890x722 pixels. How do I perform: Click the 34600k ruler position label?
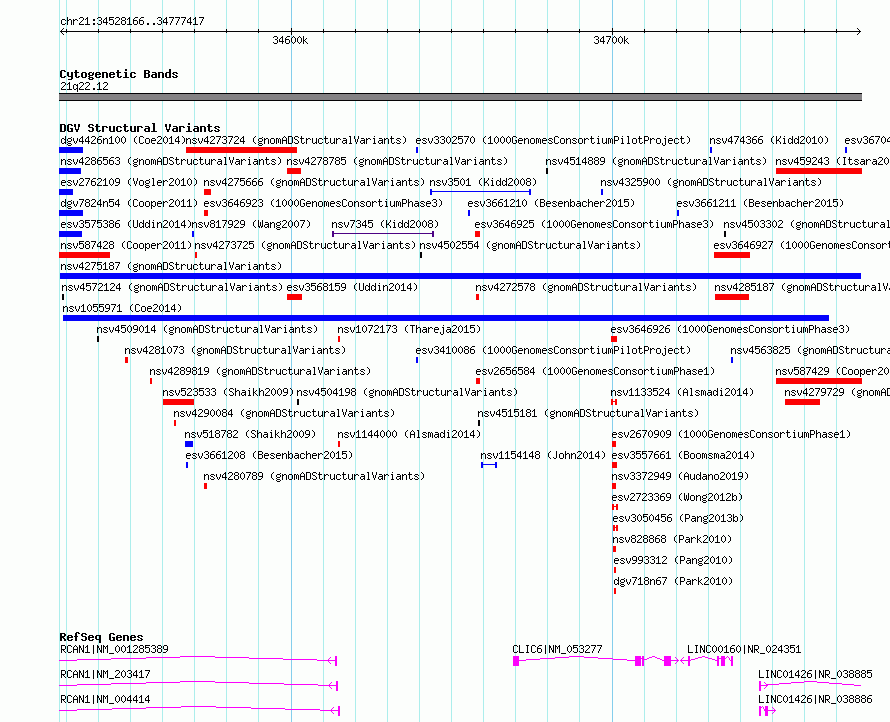click(290, 40)
